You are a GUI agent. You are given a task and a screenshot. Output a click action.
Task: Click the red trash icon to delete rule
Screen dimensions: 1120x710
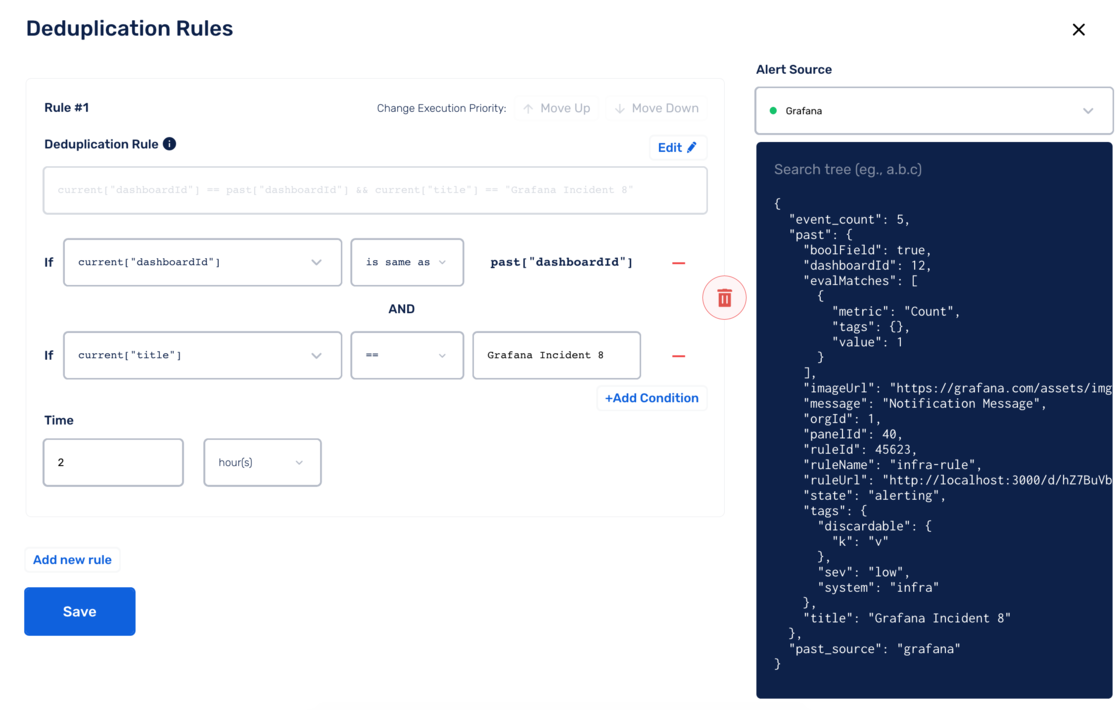pos(724,298)
